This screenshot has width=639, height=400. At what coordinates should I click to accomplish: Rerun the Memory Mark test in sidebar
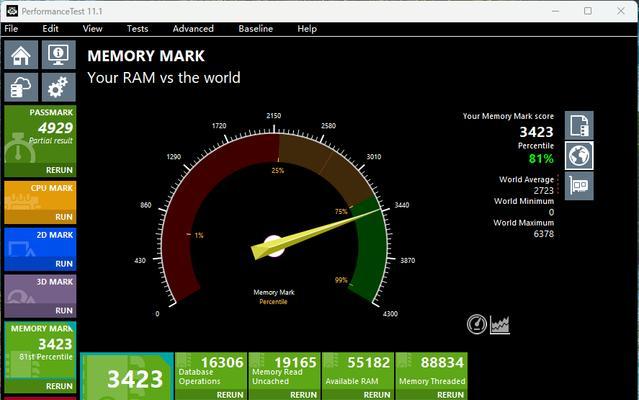(59, 386)
